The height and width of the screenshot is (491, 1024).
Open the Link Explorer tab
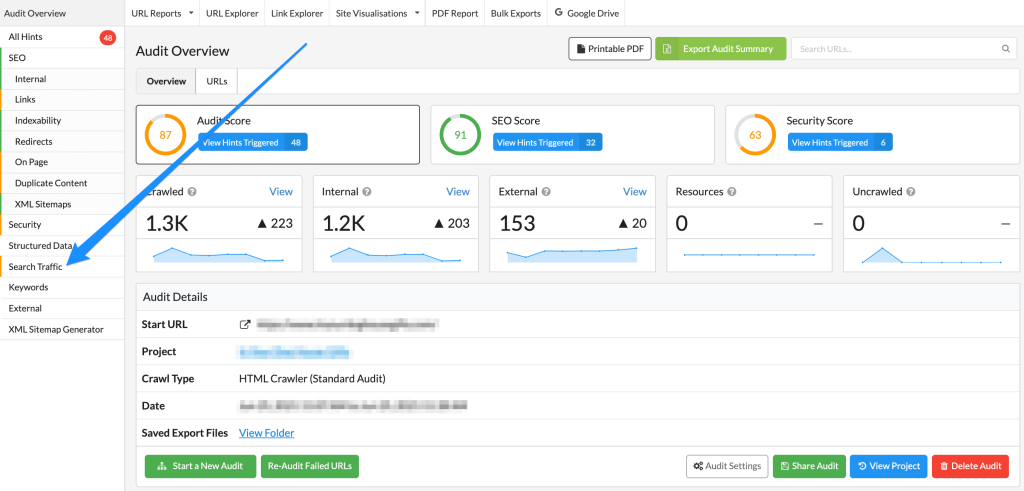(297, 13)
